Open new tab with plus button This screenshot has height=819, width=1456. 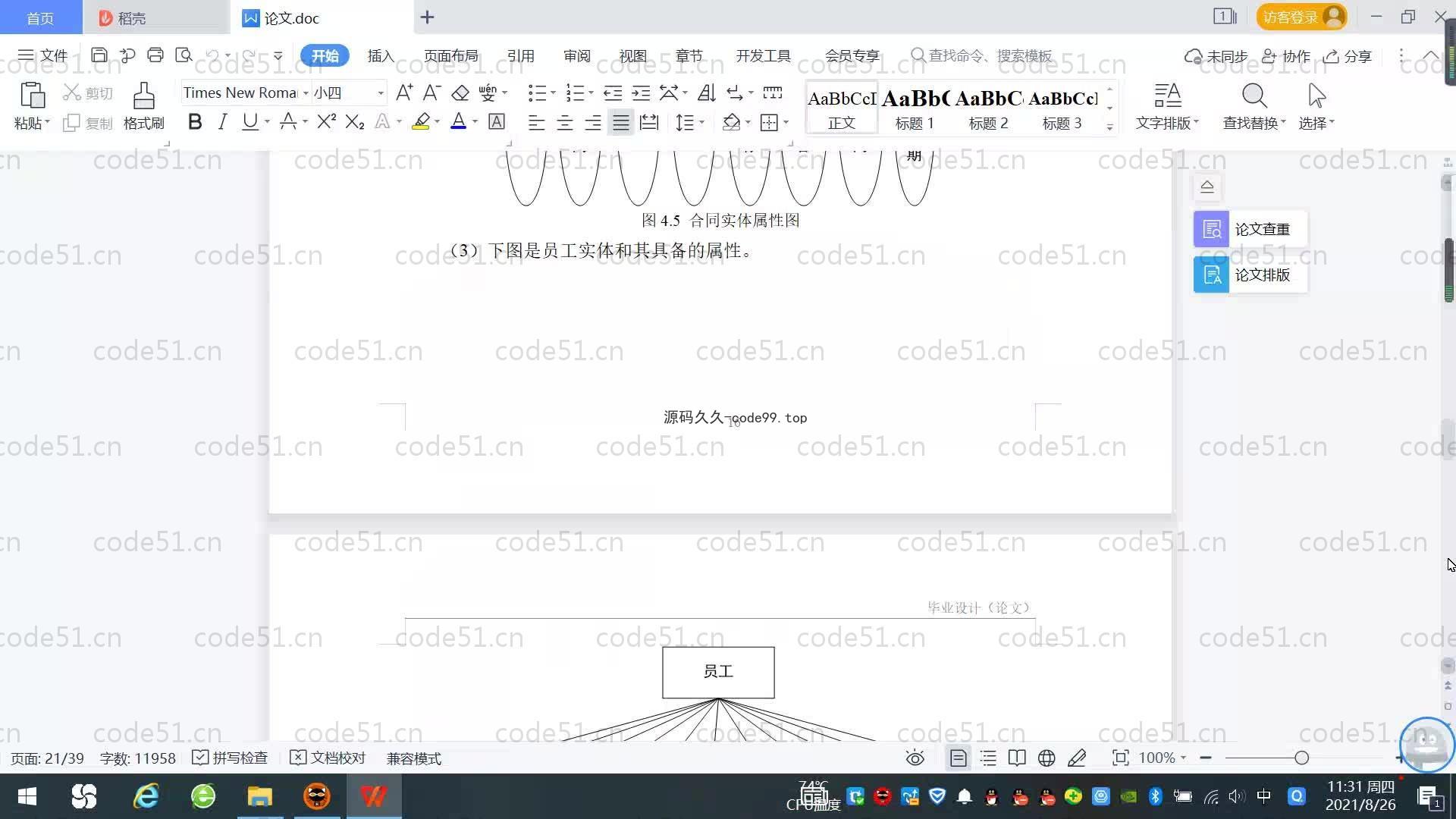pos(427,17)
